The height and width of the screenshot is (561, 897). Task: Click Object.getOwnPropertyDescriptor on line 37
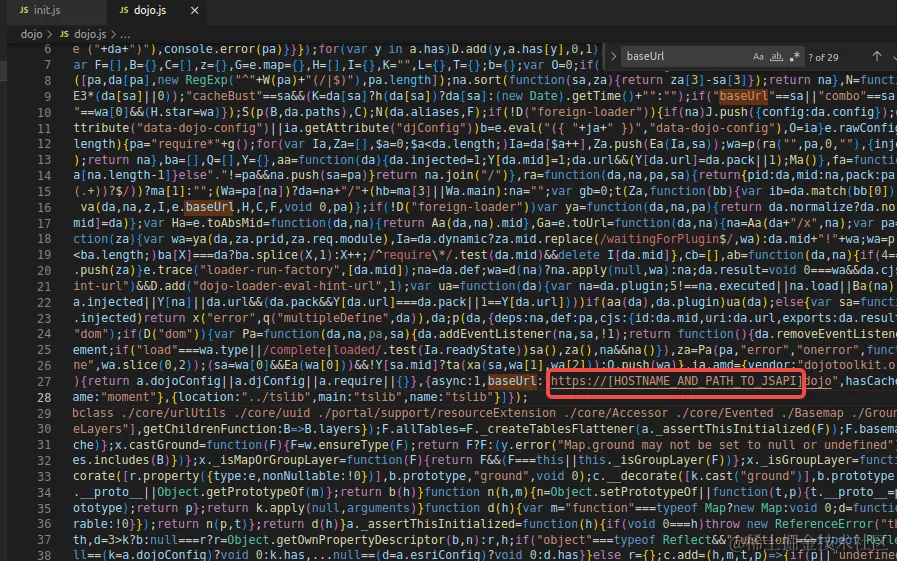(x=339, y=539)
